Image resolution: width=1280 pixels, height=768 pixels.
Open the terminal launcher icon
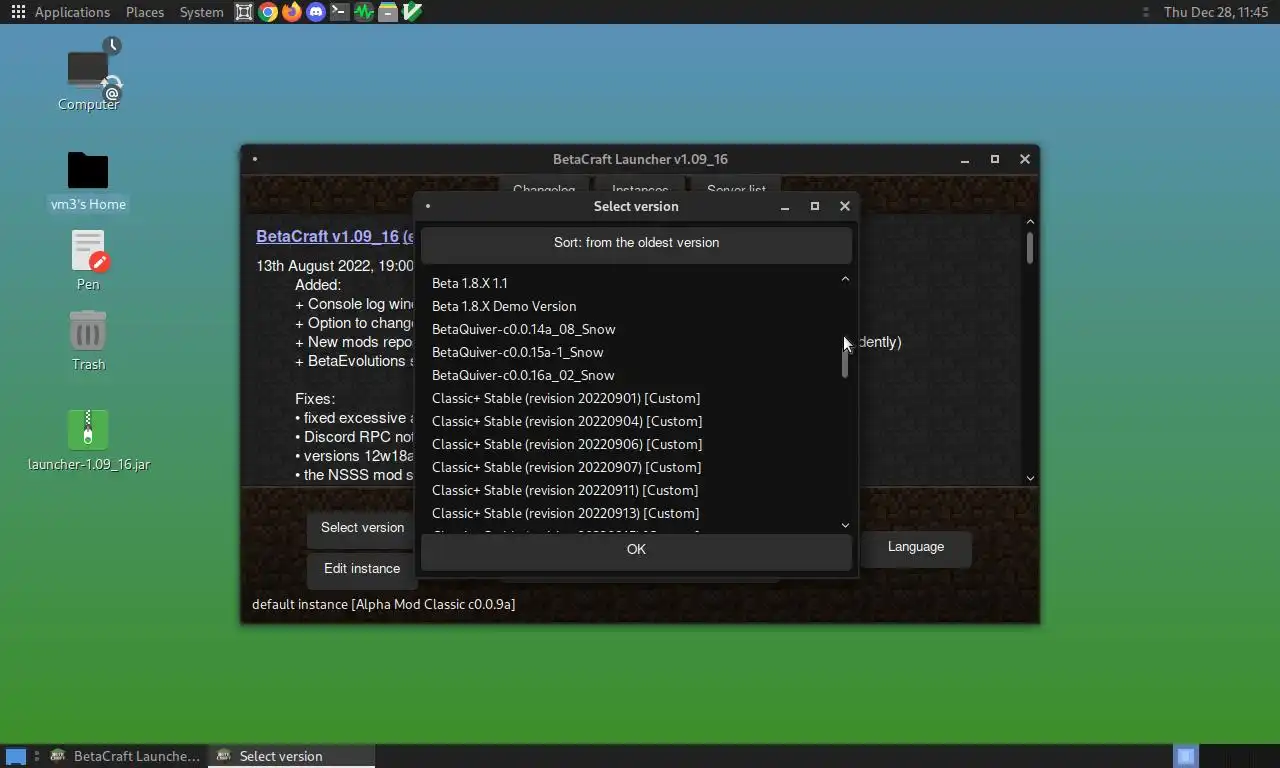340,12
